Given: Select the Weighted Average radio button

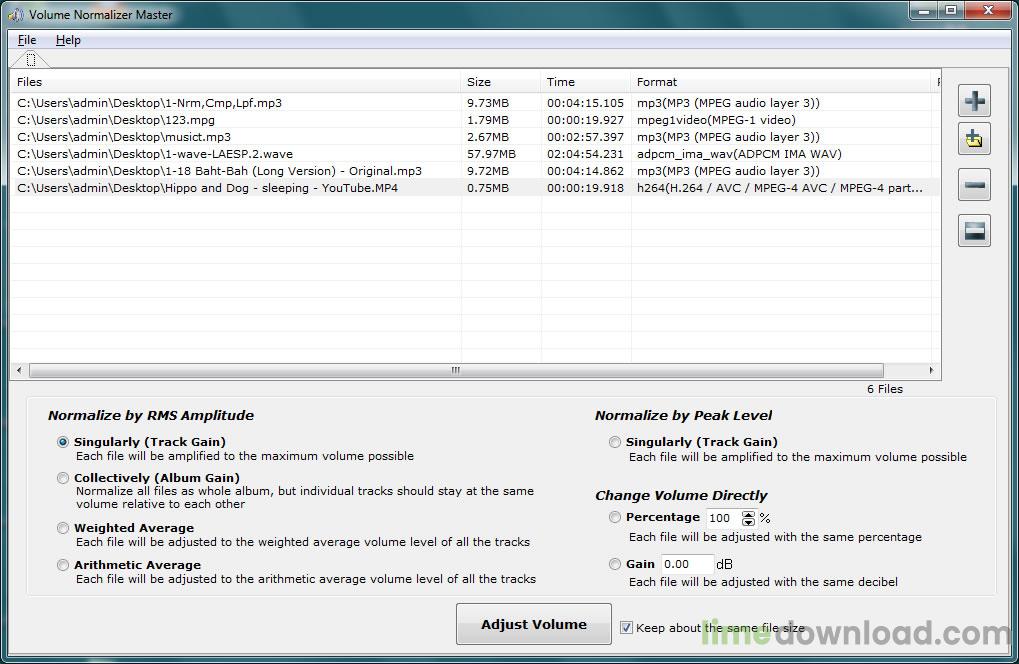Looking at the screenshot, I should coord(62,528).
